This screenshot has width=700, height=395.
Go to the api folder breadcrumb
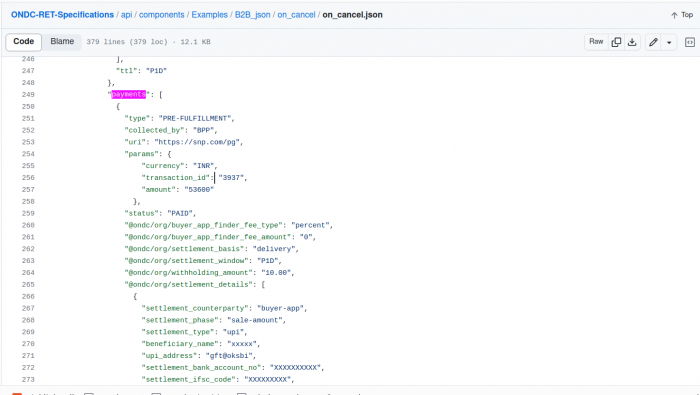pos(127,15)
